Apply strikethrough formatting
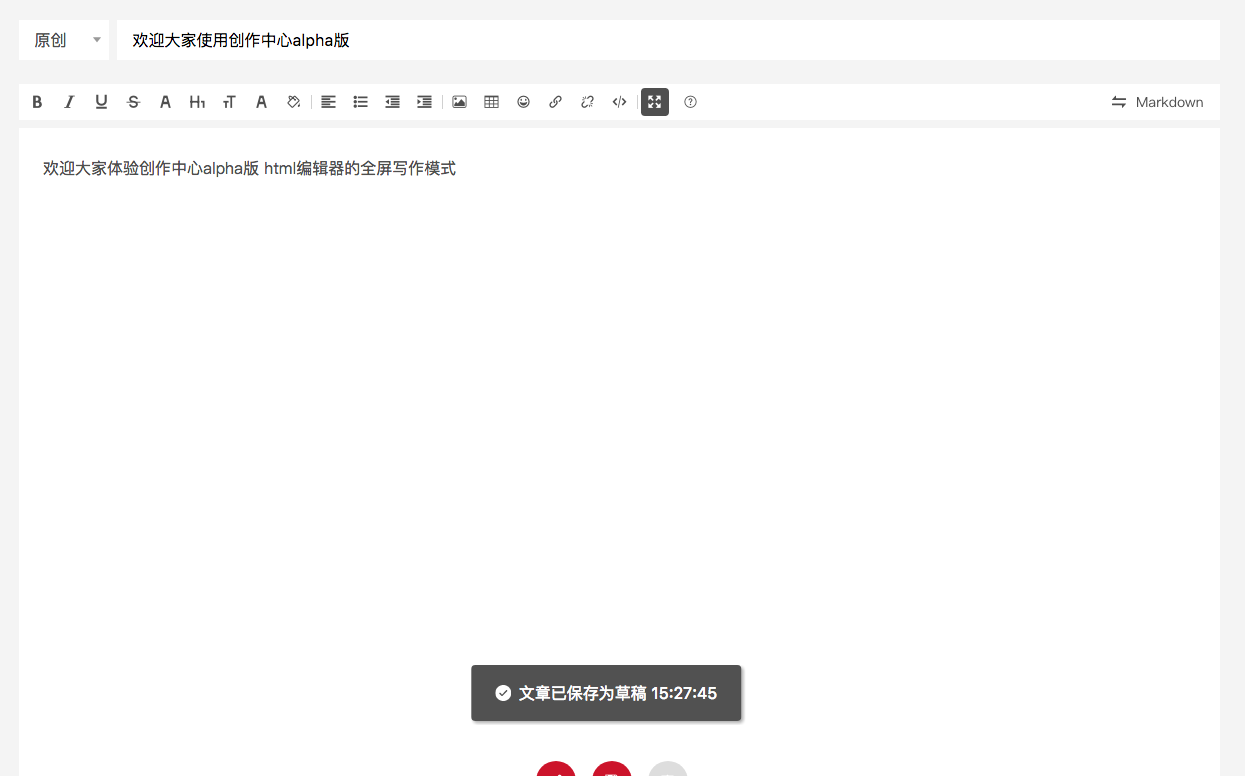The height and width of the screenshot is (776, 1245). [133, 102]
